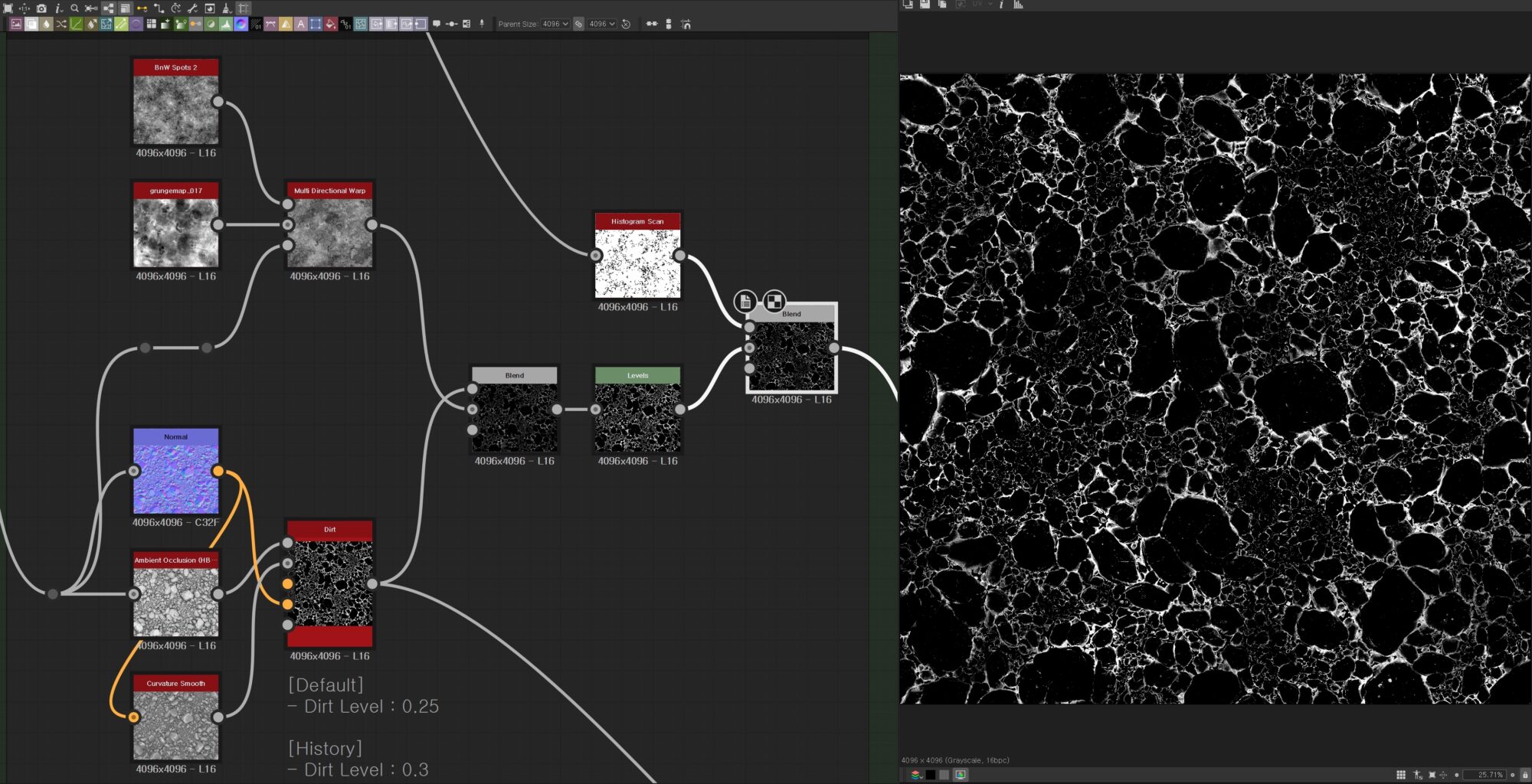Click the grid display icon near the zoom percentage
The height and width of the screenshot is (784, 1532).
tap(1402, 775)
